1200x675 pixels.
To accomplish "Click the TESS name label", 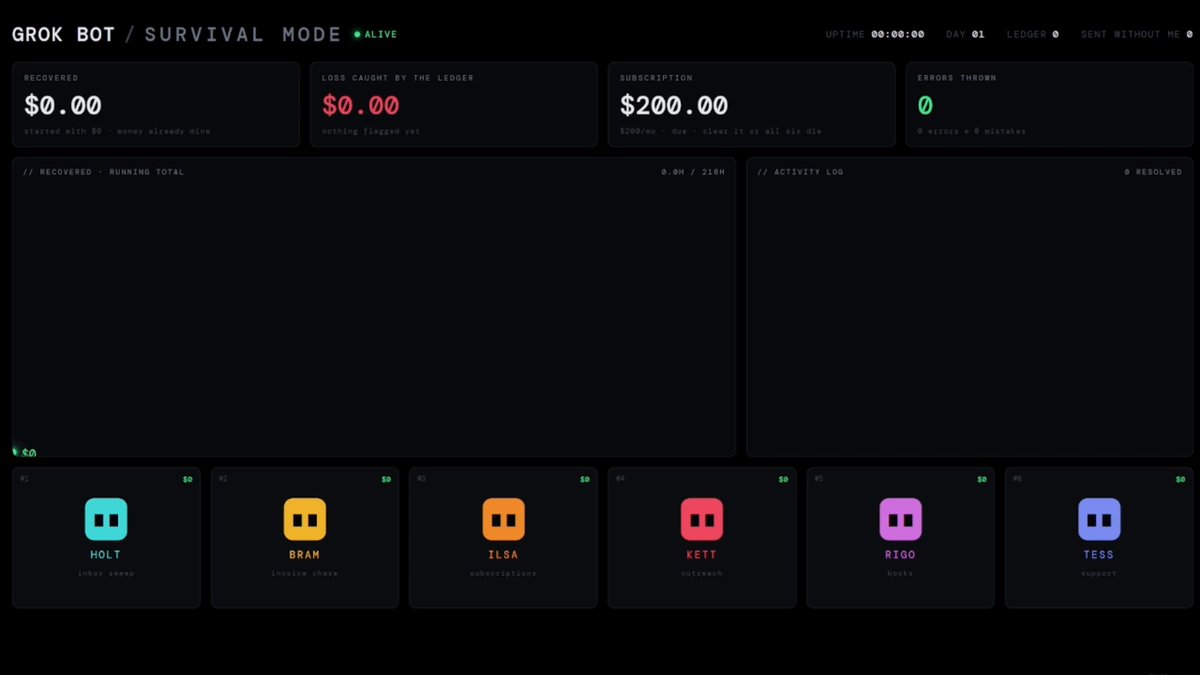I will click(1099, 555).
